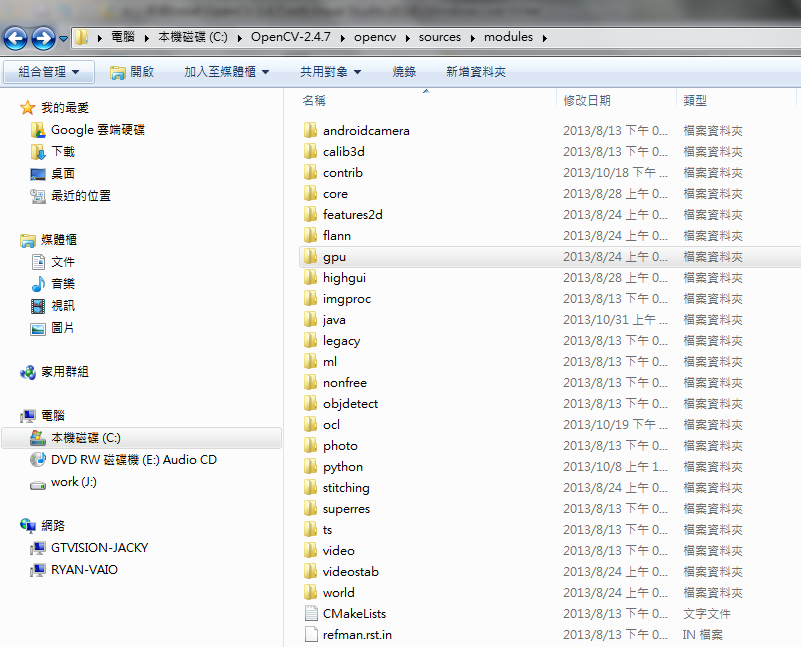801x647 pixels.
Task: Click the videostab folder name
Action: [350, 571]
